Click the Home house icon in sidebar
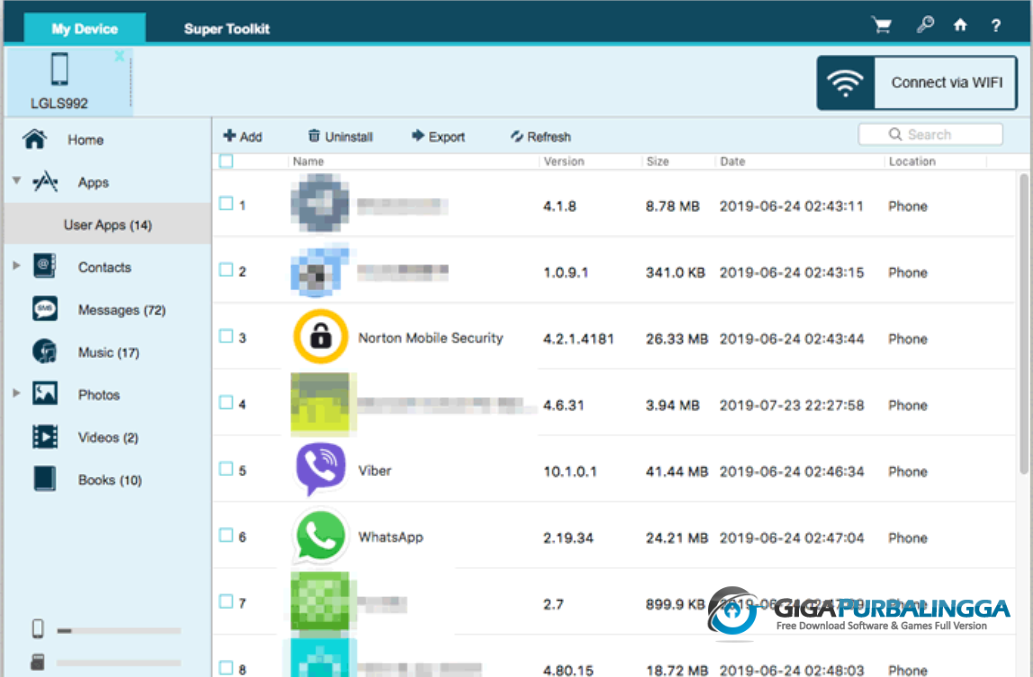The image size is (1033, 677). (x=35, y=139)
